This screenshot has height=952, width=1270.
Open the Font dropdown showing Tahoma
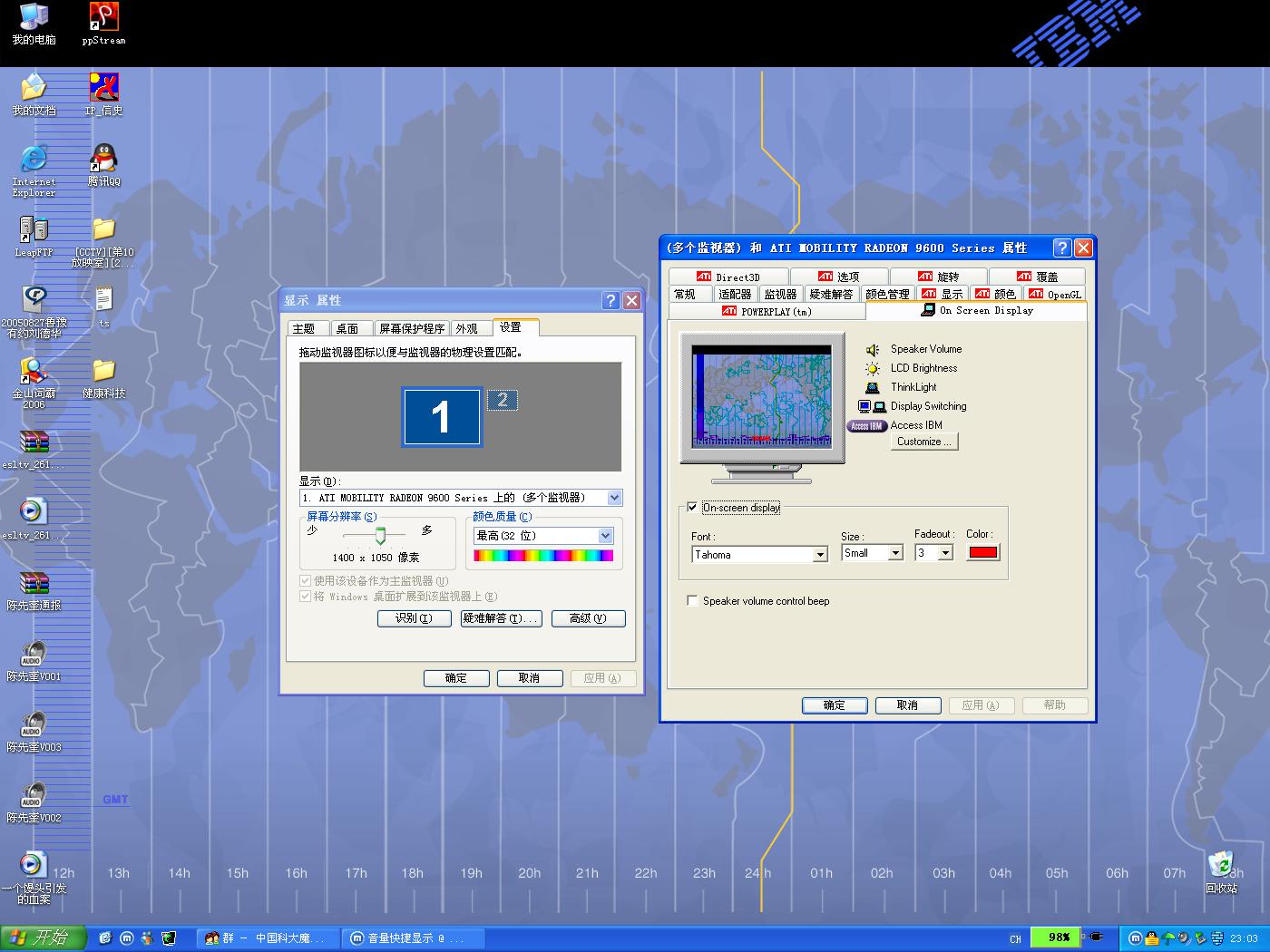pos(820,555)
